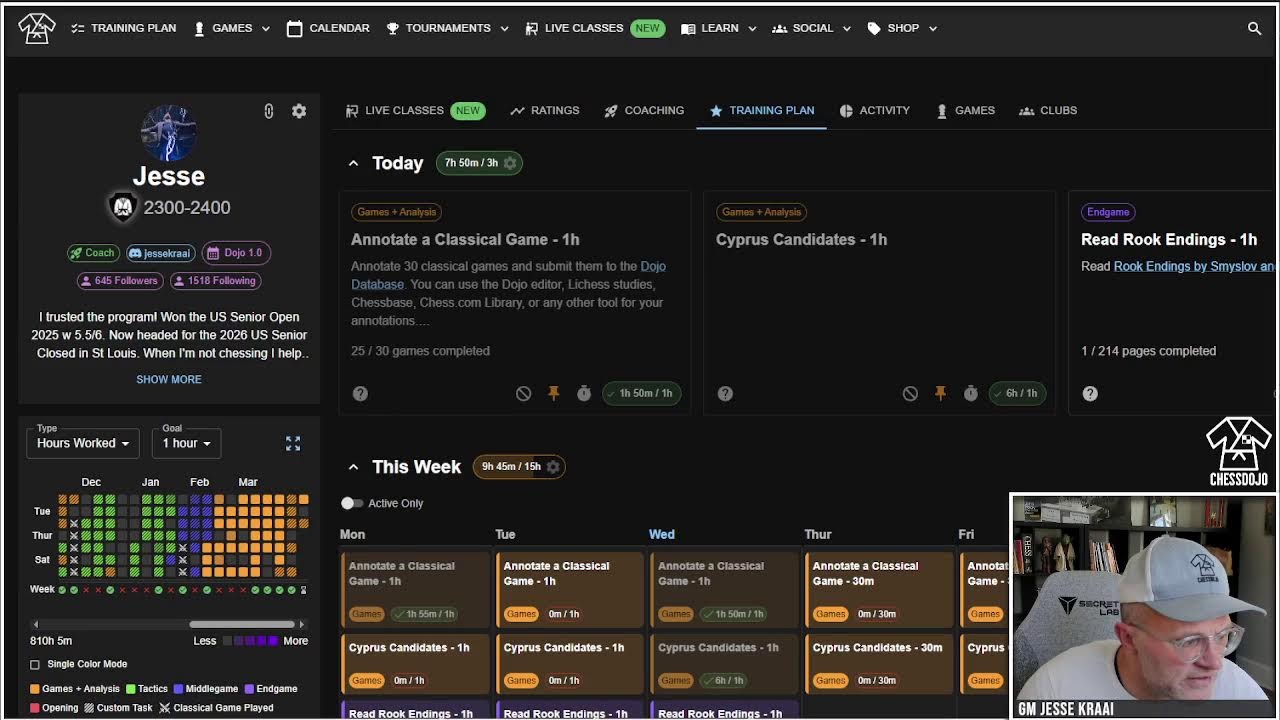Skip the Cyprus Candidates task for today
This screenshot has height=720, width=1280.
click(910, 393)
